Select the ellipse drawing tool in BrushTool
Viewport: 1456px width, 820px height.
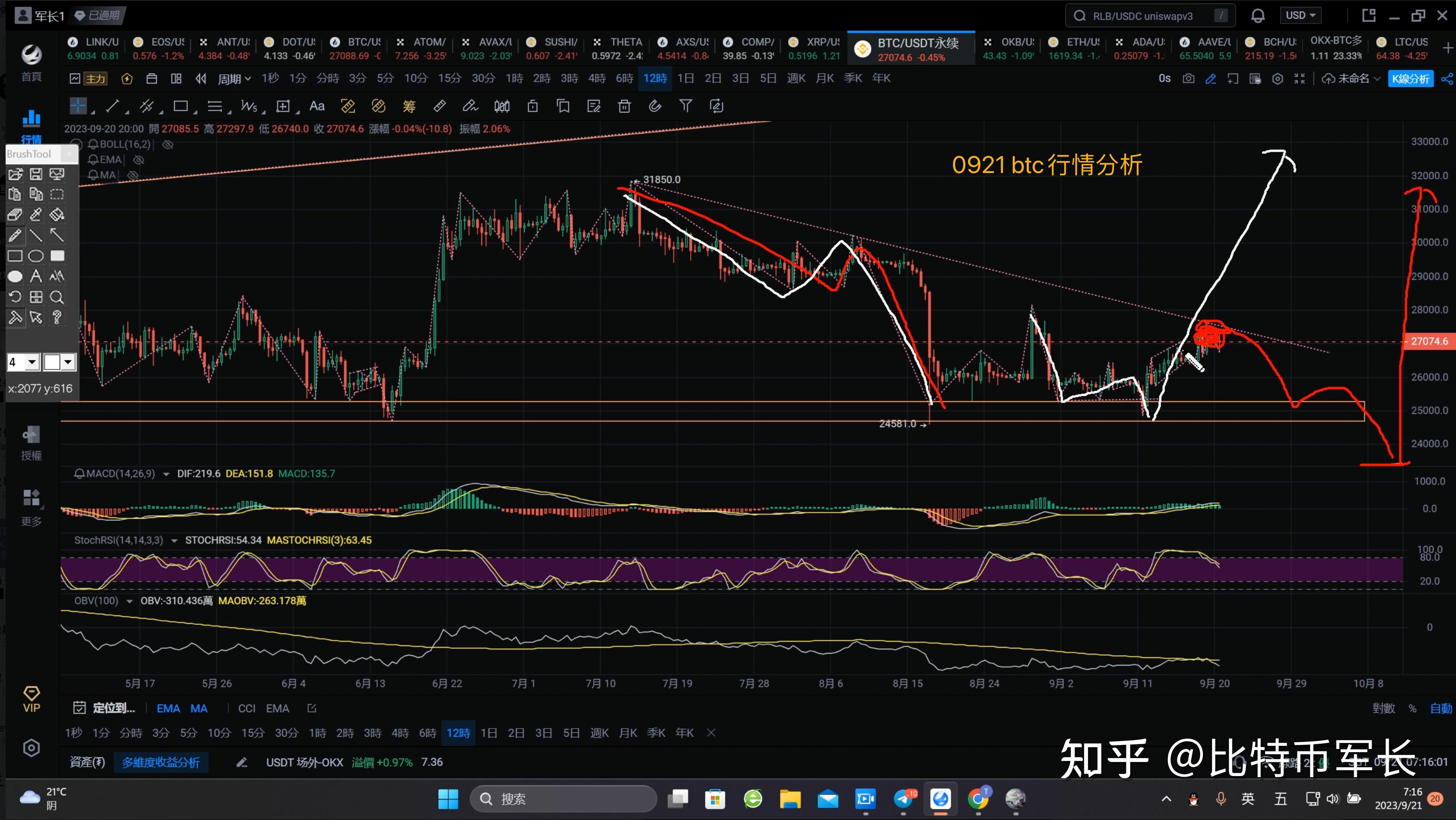[36, 256]
